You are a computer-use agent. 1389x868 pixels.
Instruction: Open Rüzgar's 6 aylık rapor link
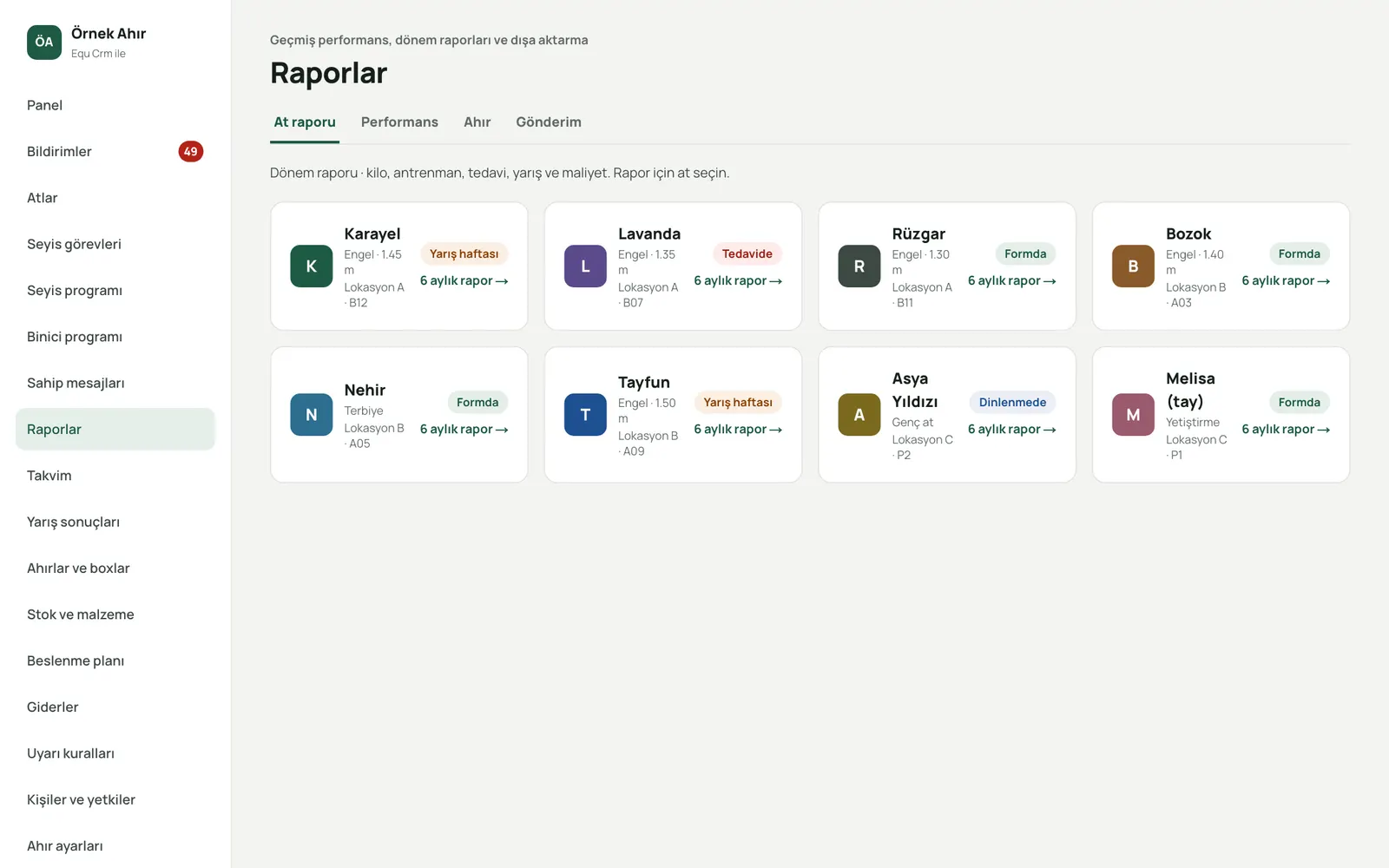(1011, 280)
